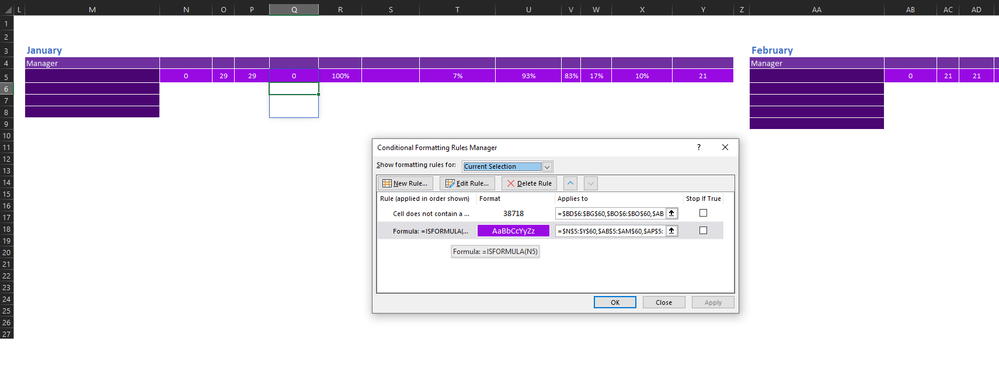Collapse dialog via first rule's range selector
The width and height of the screenshot is (999, 369).
[672, 213]
